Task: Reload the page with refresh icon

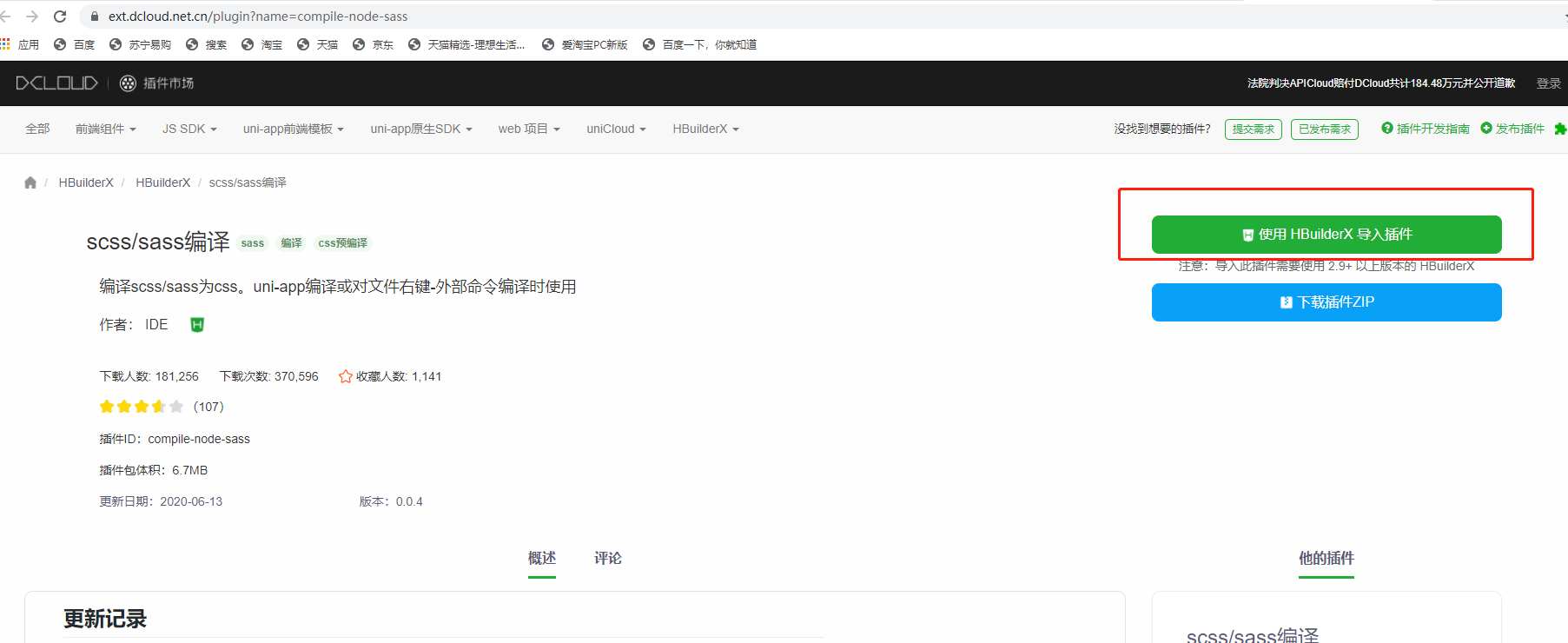Action: (x=60, y=17)
